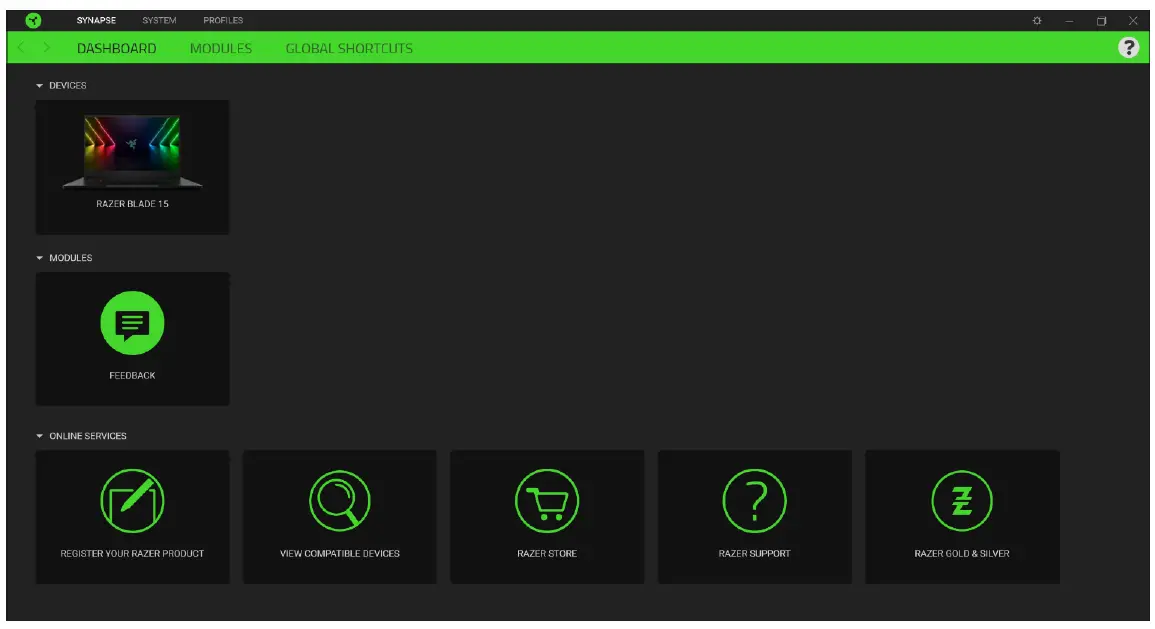This screenshot has height=629, width=1155.
Task: Collapse the Modules section arrow
Action: 40,258
